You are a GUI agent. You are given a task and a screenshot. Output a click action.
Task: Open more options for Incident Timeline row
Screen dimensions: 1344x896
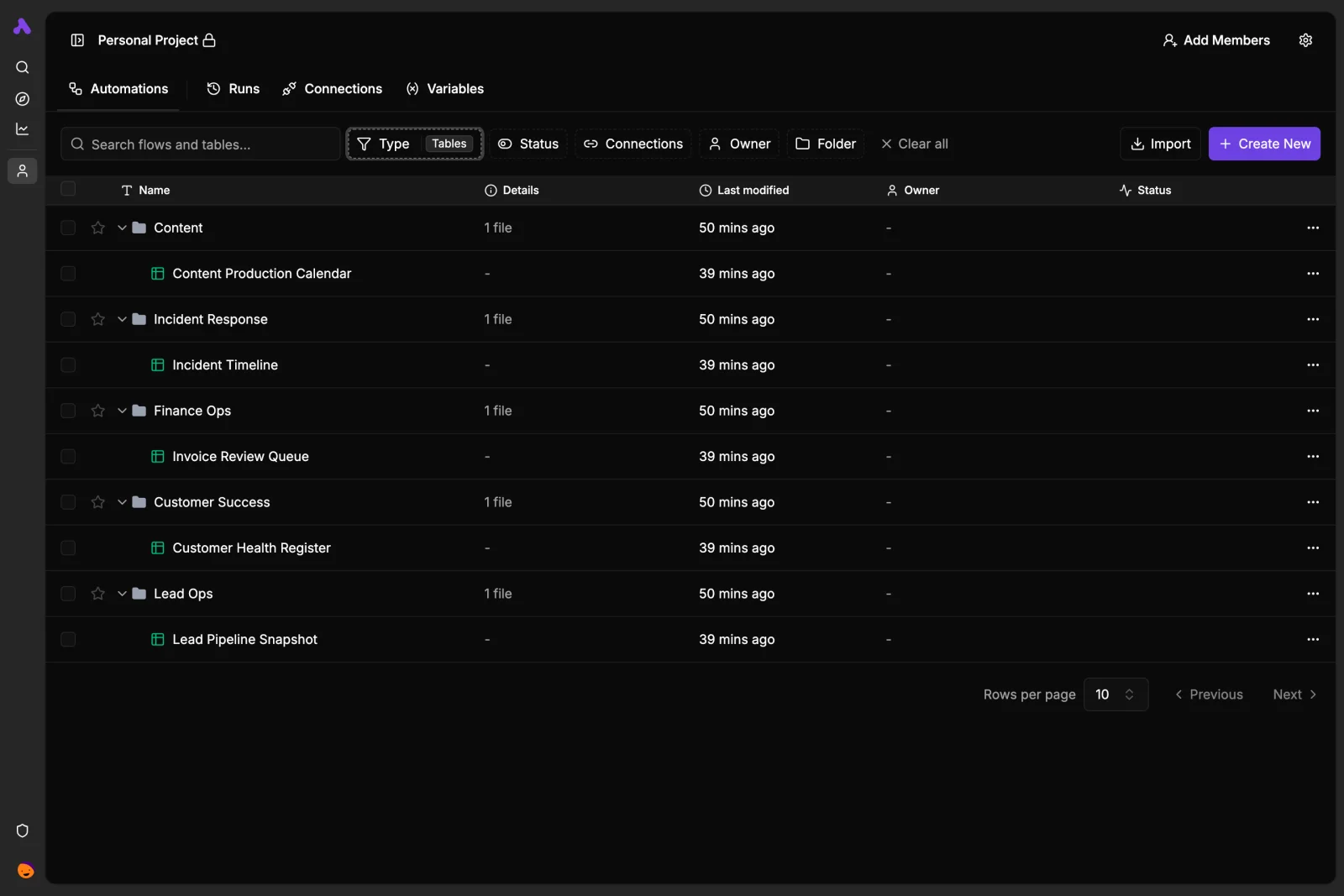1313,365
